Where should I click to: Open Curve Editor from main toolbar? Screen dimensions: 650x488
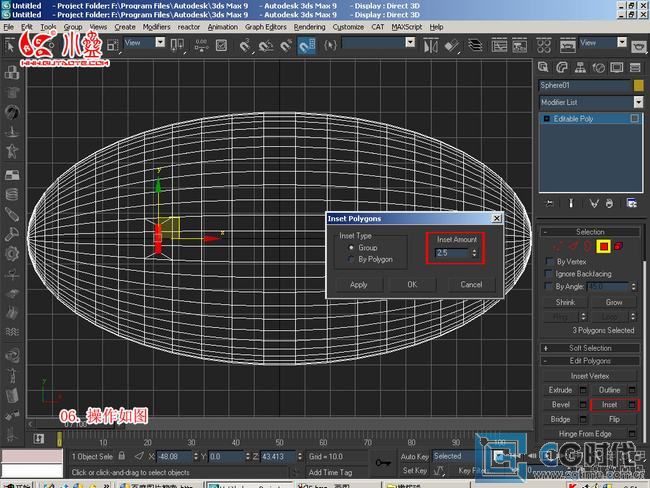[499, 45]
